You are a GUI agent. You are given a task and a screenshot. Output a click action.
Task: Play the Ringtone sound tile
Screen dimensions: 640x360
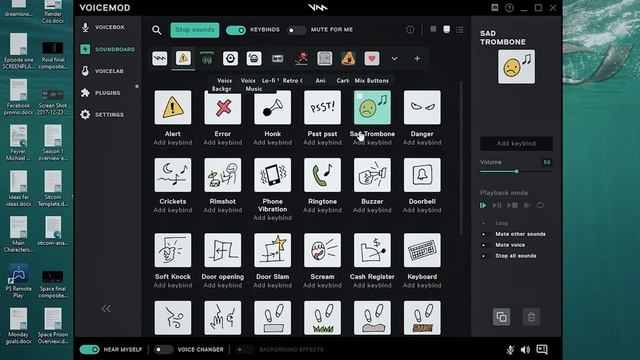coord(322,175)
